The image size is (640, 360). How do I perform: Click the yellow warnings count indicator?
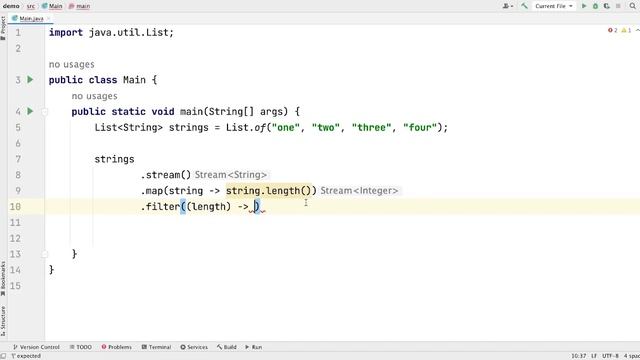[x=626, y=30]
